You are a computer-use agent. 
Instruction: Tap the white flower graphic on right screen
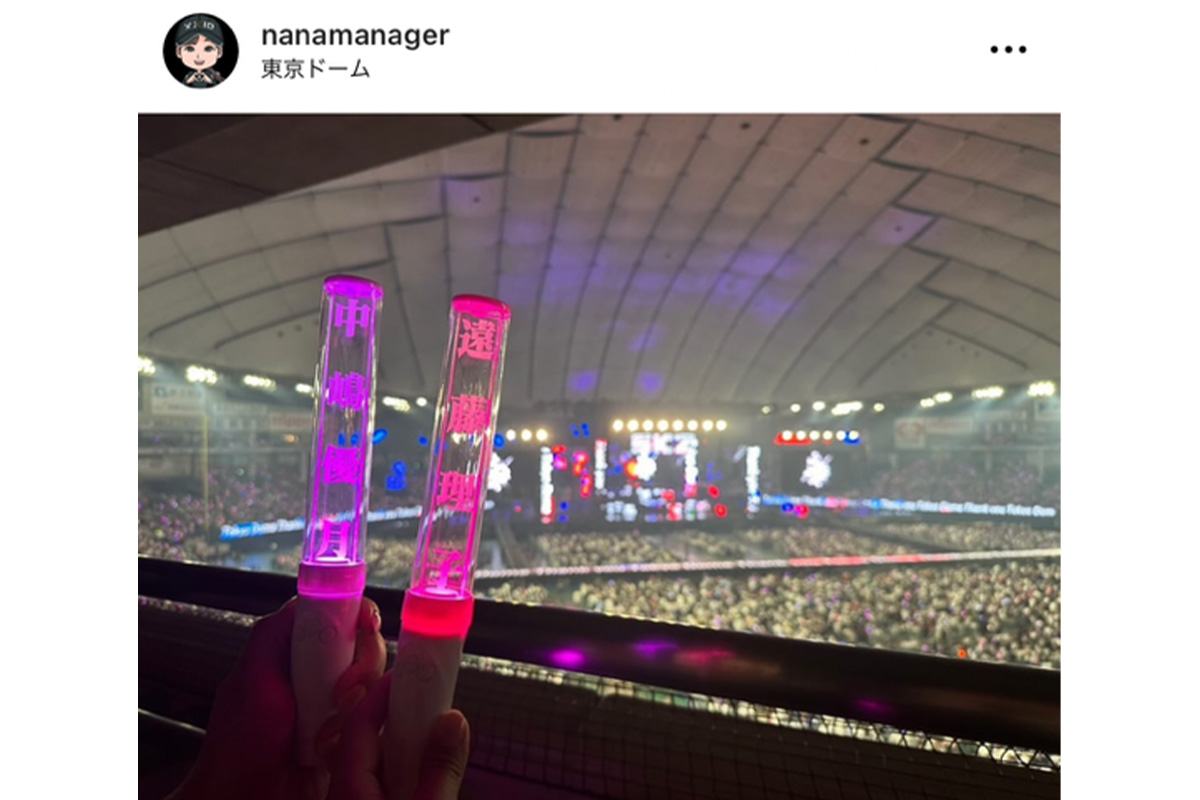(x=815, y=469)
